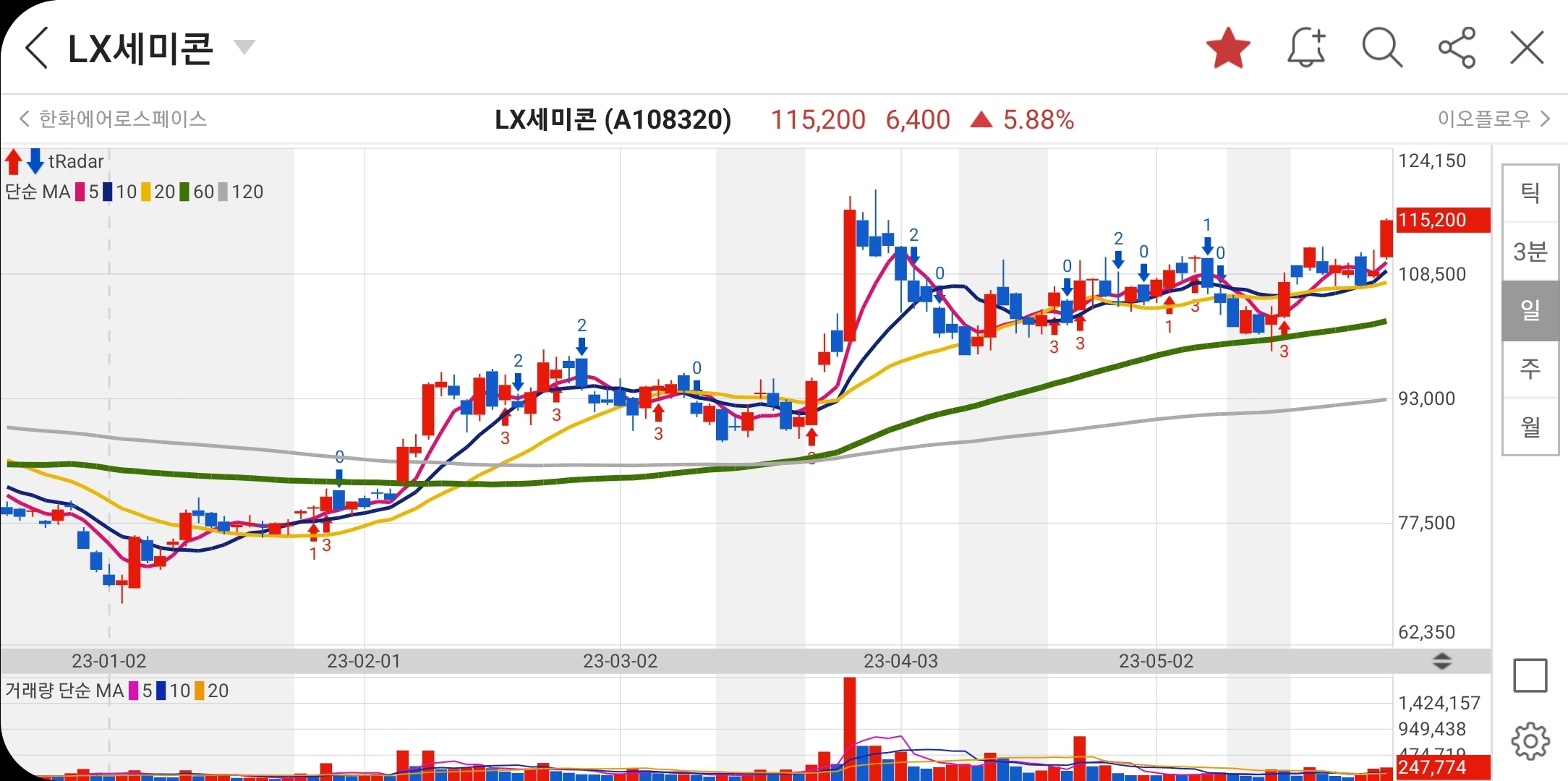Click the current price tag 115,200
Image resolution: width=1568 pixels, height=781 pixels.
pos(1443,220)
